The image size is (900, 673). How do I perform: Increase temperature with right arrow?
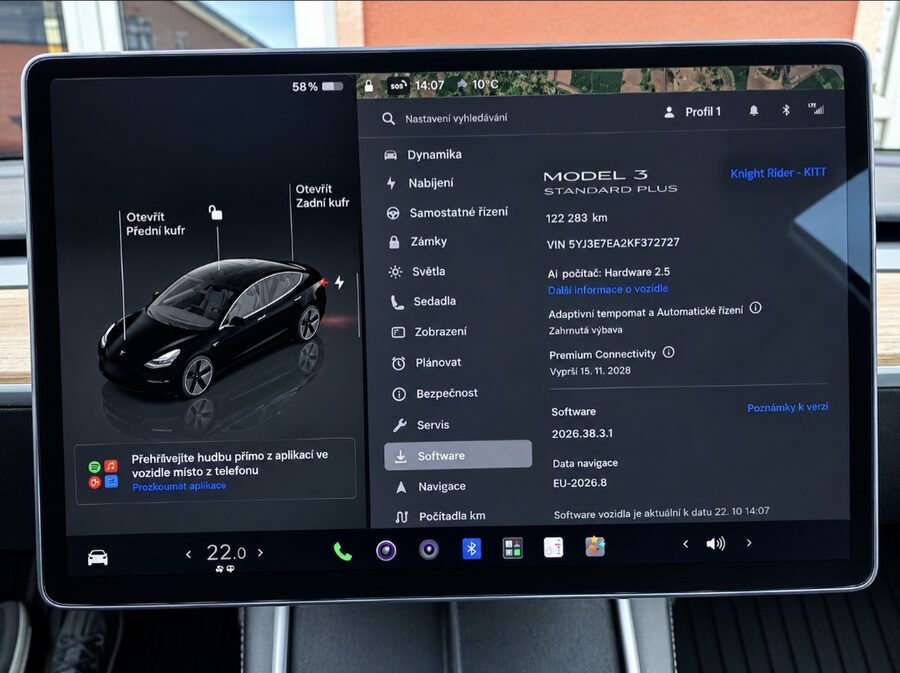tap(261, 553)
